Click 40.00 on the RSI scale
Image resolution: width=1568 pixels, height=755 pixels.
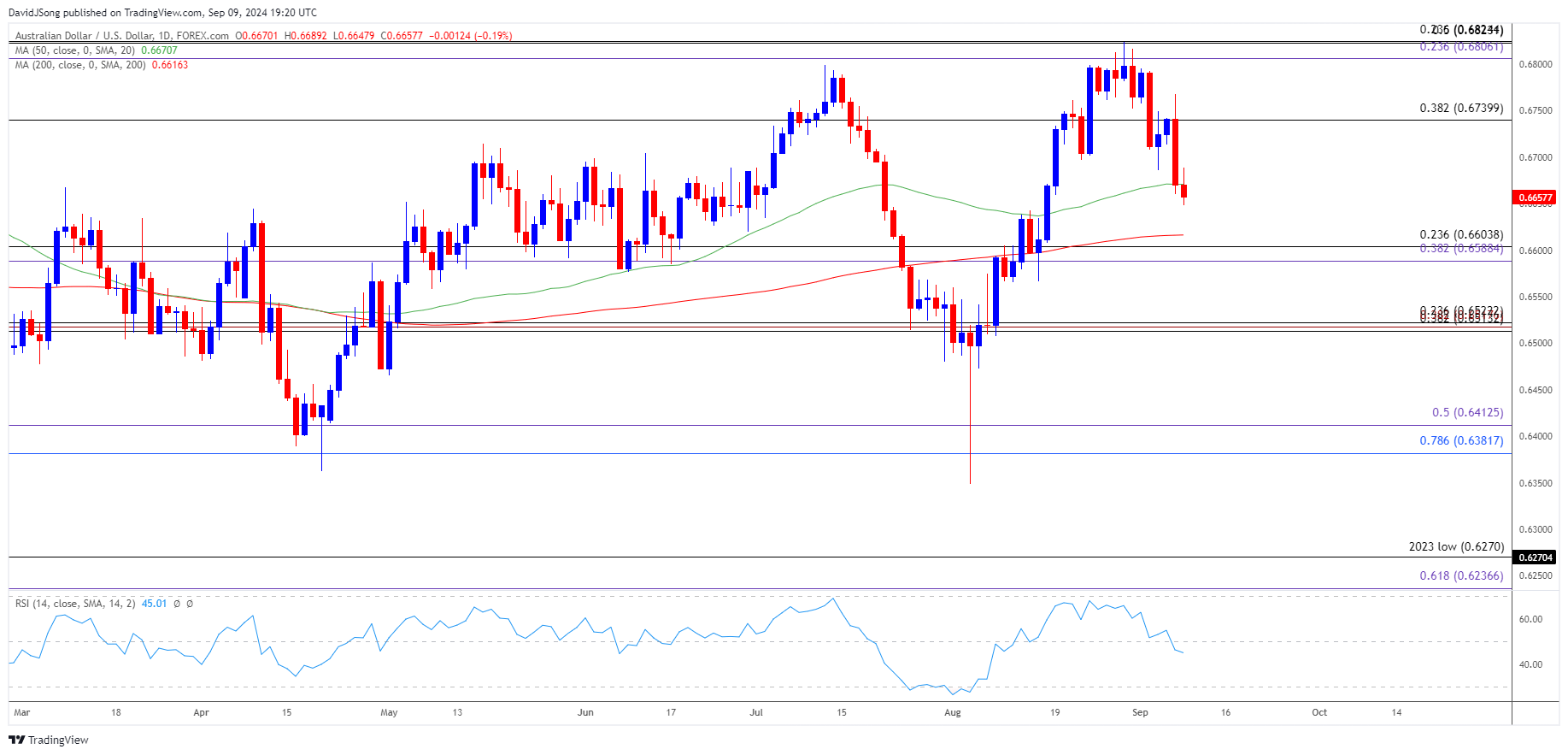pos(1530,665)
